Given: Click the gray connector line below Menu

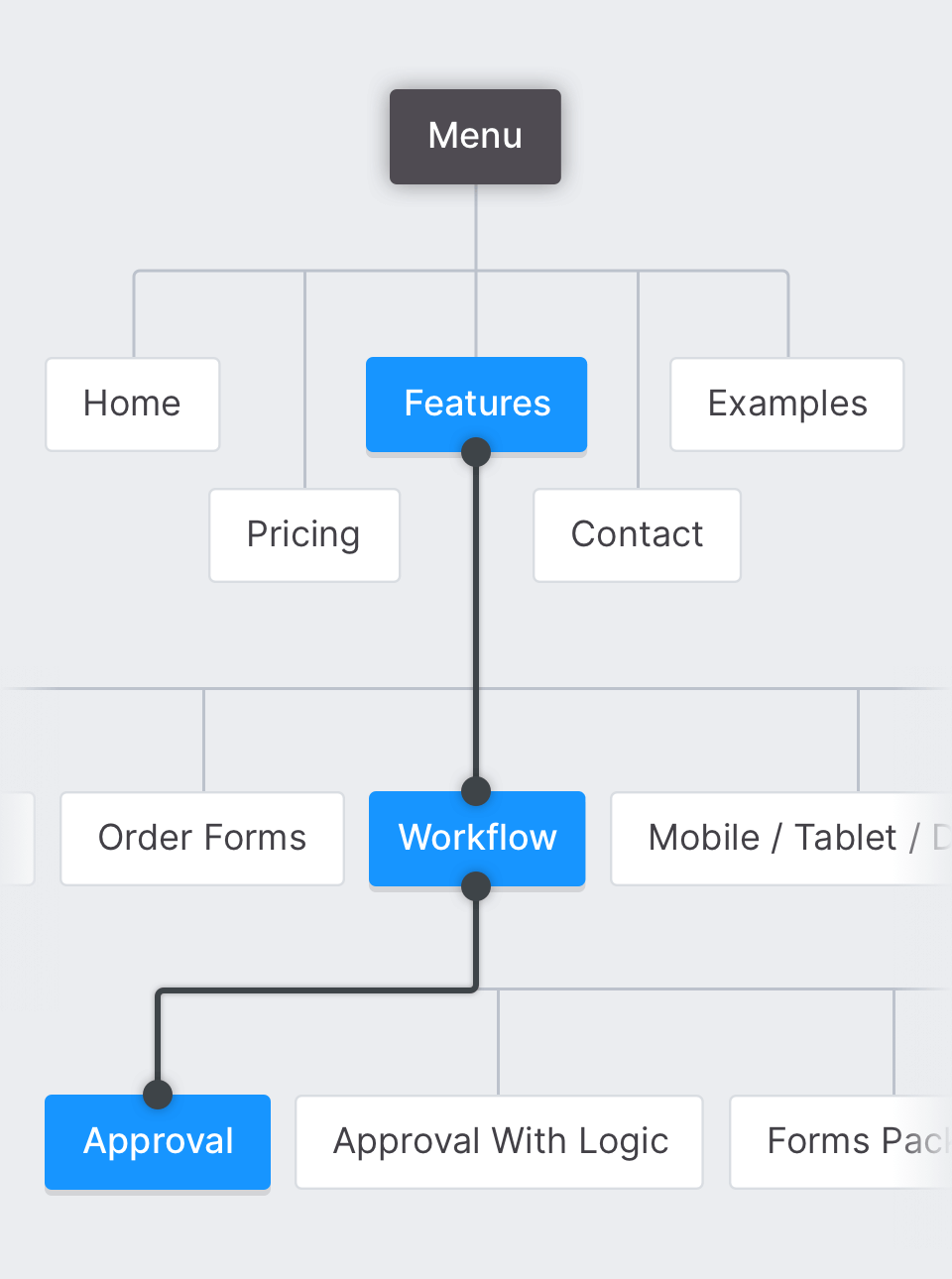Looking at the screenshot, I should (476, 228).
